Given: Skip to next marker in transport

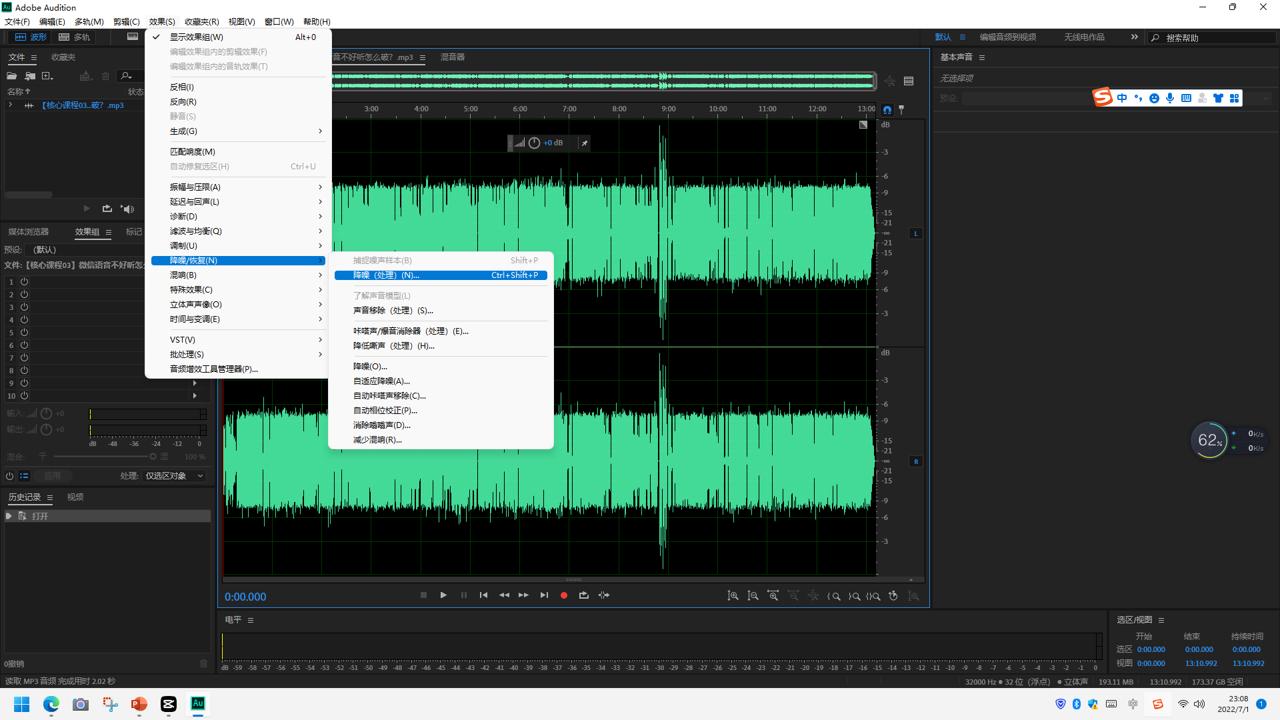Looking at the screenshot, I should click(544, 595).
